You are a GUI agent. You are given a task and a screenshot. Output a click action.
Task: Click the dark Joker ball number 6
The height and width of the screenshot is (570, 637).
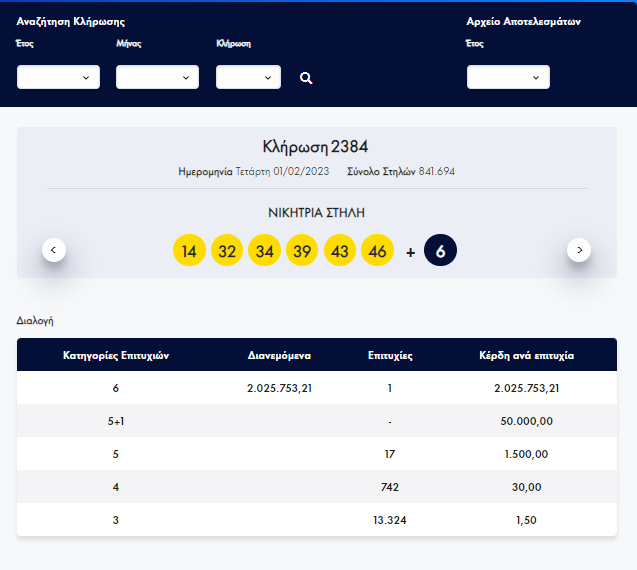click(440, 251)
